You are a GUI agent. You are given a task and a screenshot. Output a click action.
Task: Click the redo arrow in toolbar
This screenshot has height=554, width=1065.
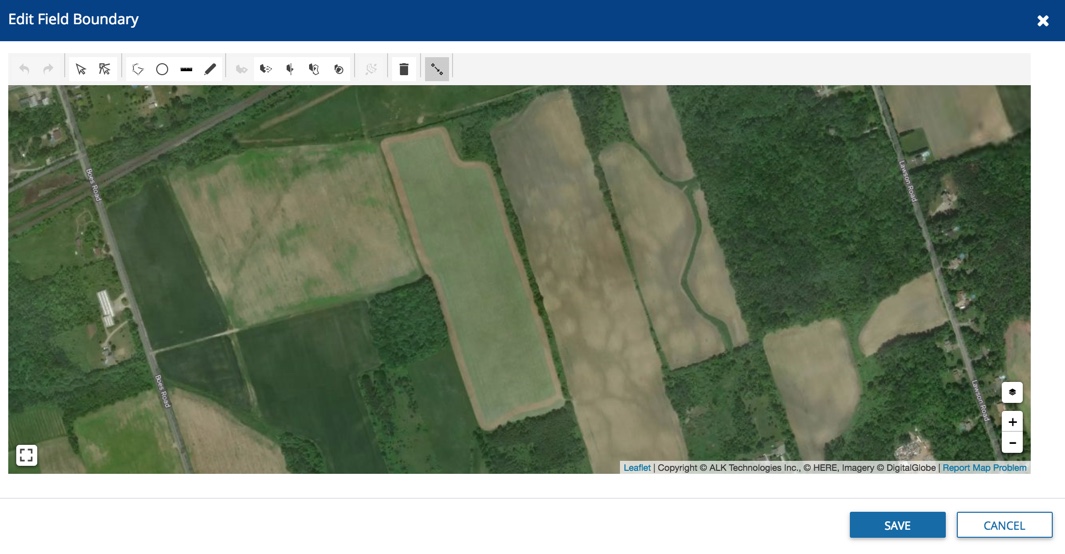(48, 69)
